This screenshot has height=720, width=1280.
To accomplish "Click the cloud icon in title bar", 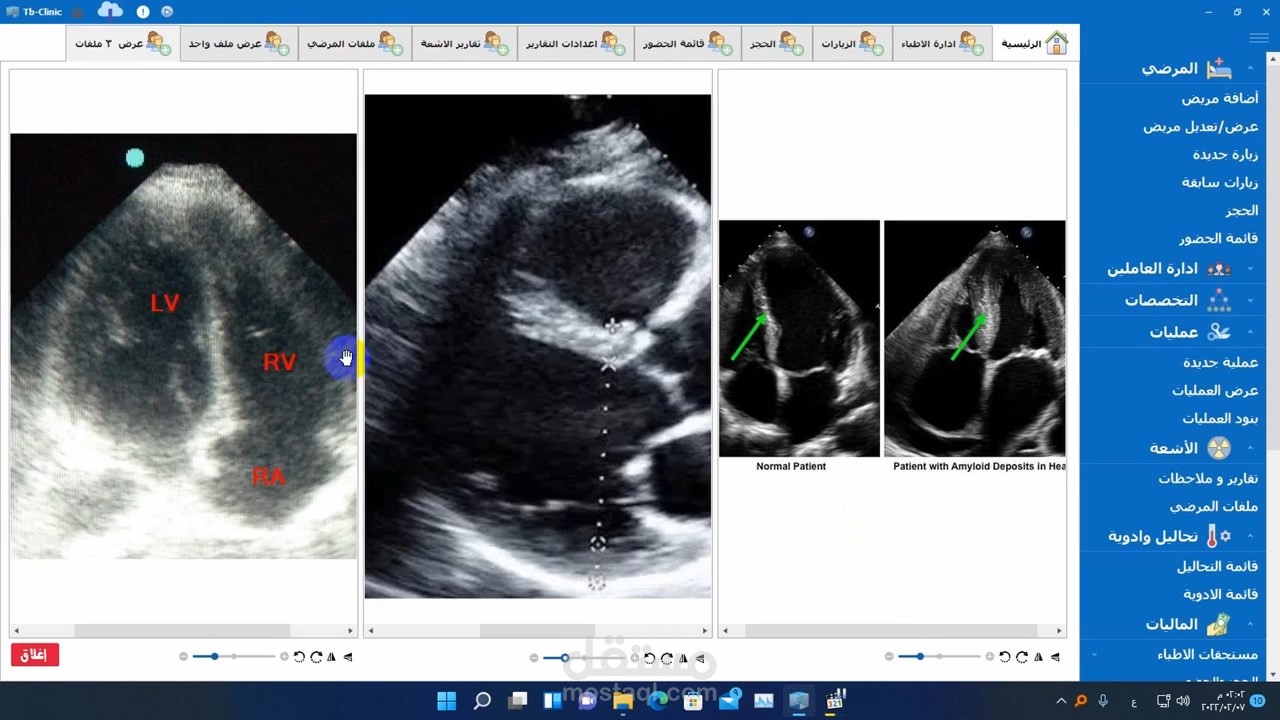I will click(x=110, y=11).
